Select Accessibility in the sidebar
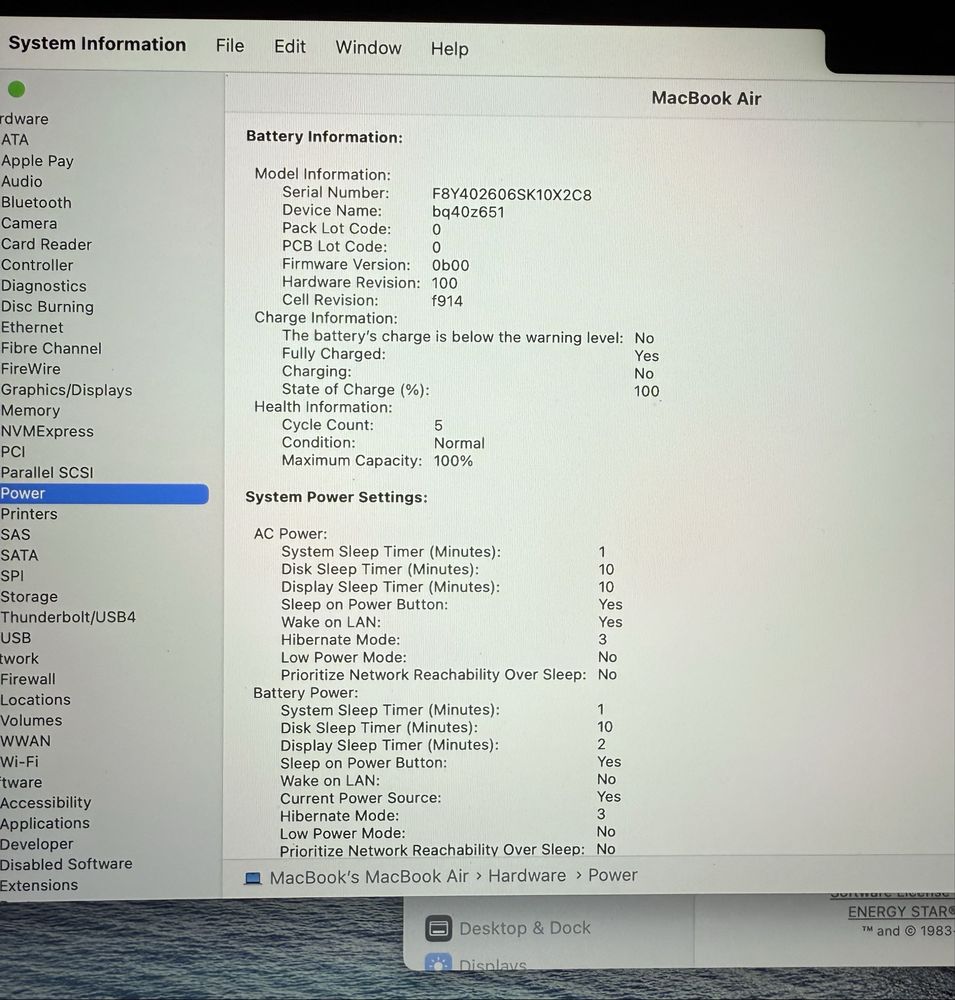955x1000 pixels. 45,803
